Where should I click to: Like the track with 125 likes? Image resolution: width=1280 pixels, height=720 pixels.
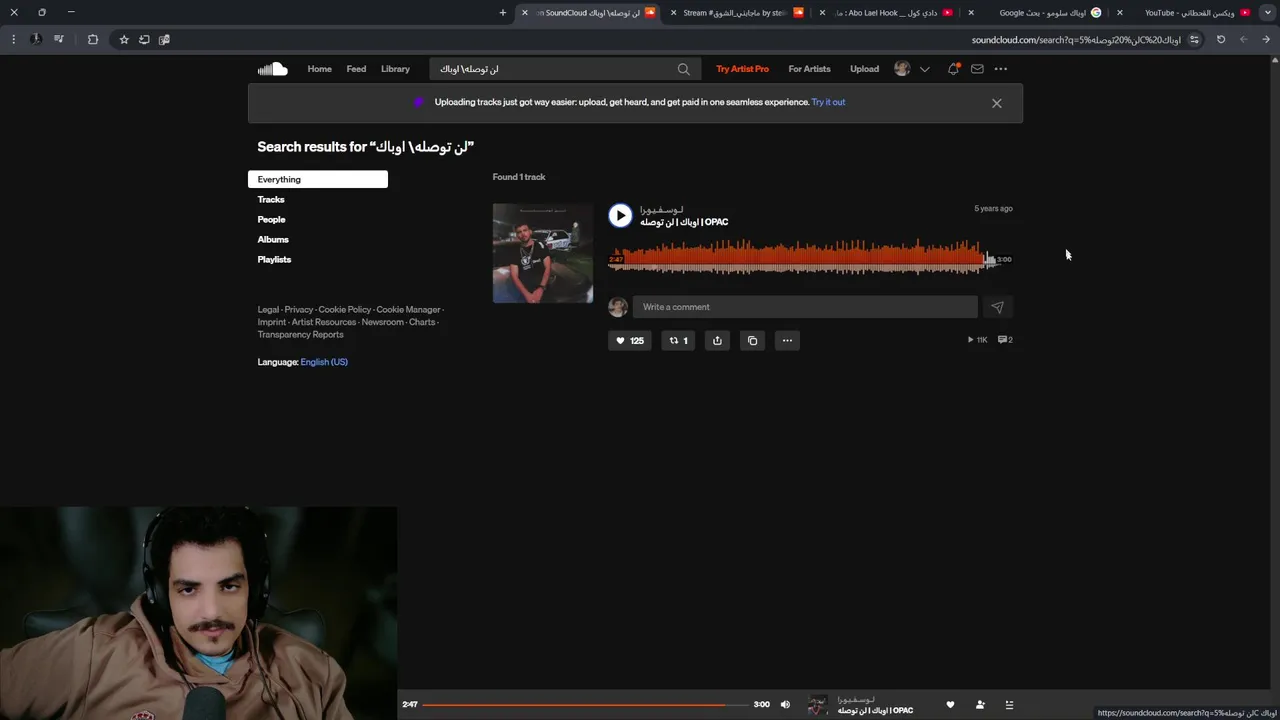point(629,340)
